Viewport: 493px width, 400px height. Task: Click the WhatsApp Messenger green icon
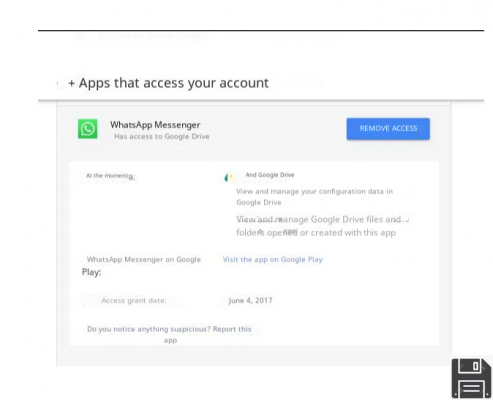pyautogui.click(x=88, y=129)
